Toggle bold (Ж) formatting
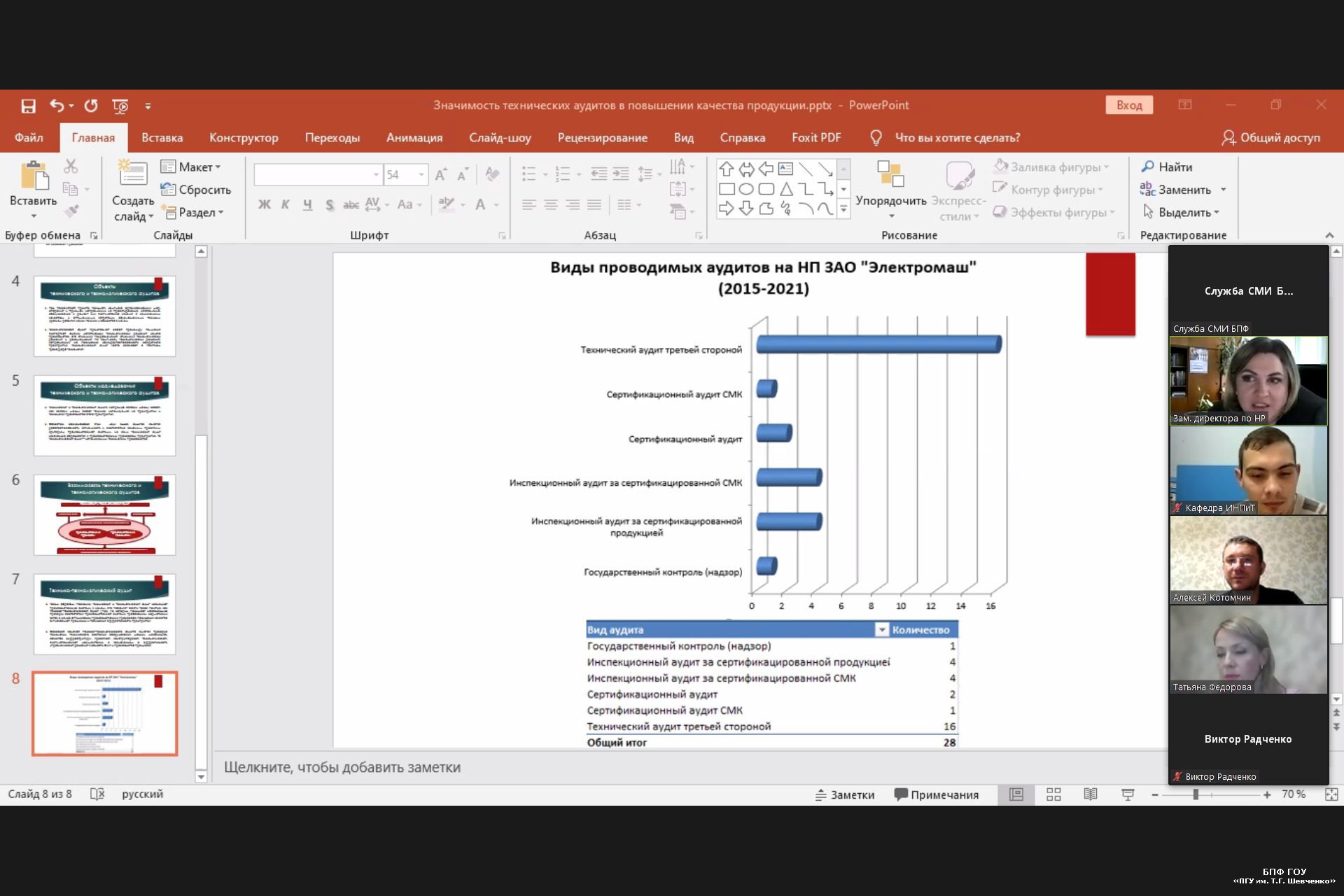 264,204
